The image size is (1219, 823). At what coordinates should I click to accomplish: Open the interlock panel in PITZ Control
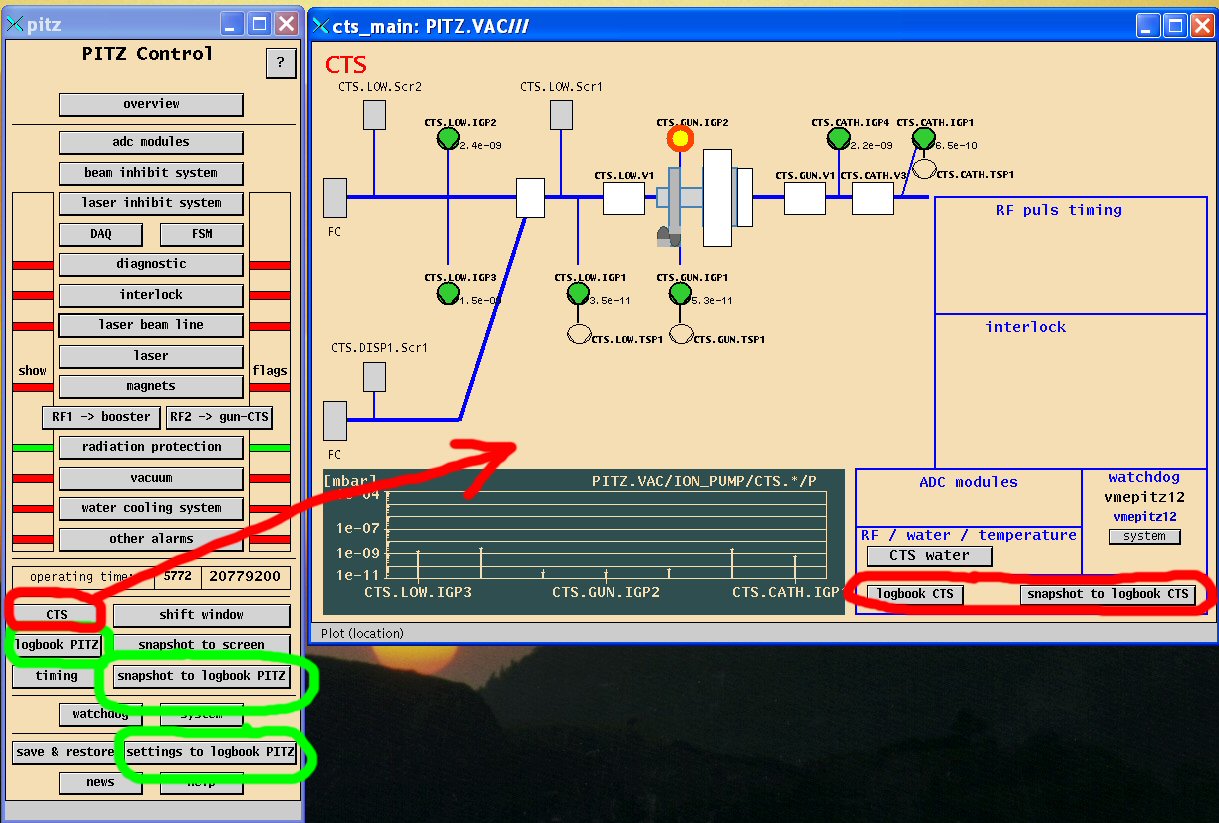(x=151, y=295)
